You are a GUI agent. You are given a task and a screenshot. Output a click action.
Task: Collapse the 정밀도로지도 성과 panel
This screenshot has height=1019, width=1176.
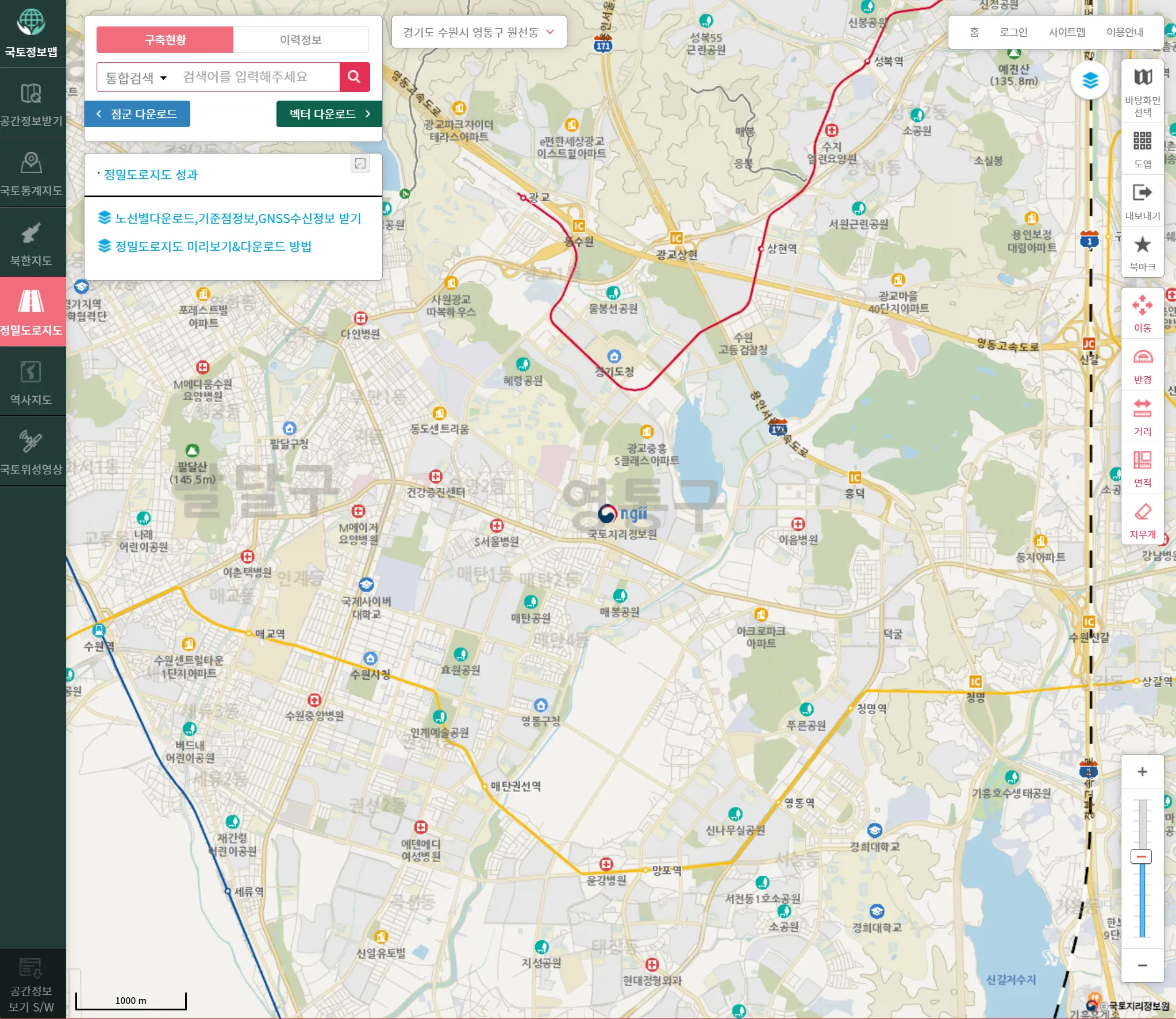click(360, 164)
